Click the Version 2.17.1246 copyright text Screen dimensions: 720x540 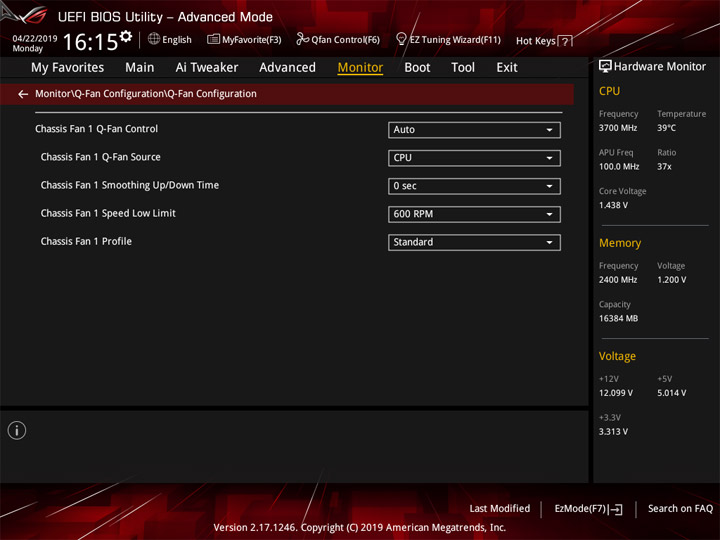pos(360,528)
